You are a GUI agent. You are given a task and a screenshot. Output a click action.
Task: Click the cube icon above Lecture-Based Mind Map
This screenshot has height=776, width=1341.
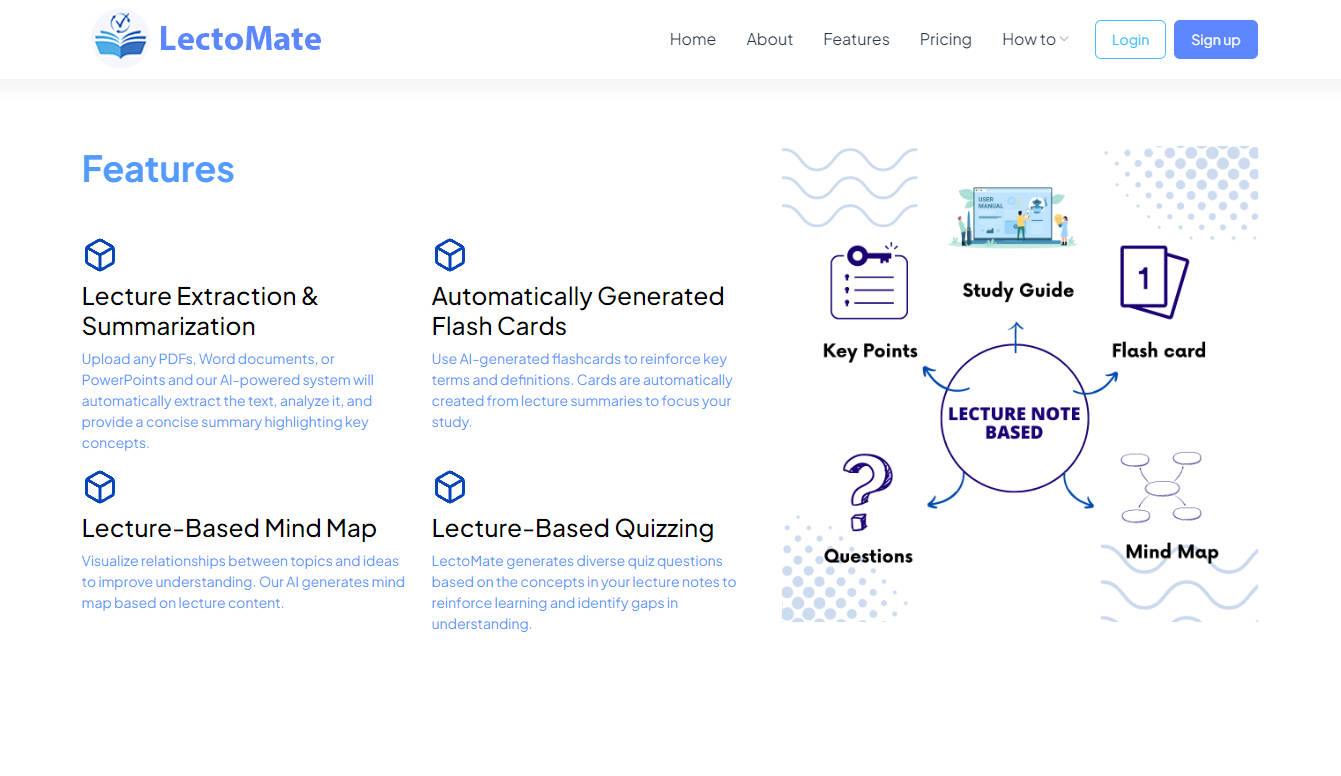coord(100,487)
